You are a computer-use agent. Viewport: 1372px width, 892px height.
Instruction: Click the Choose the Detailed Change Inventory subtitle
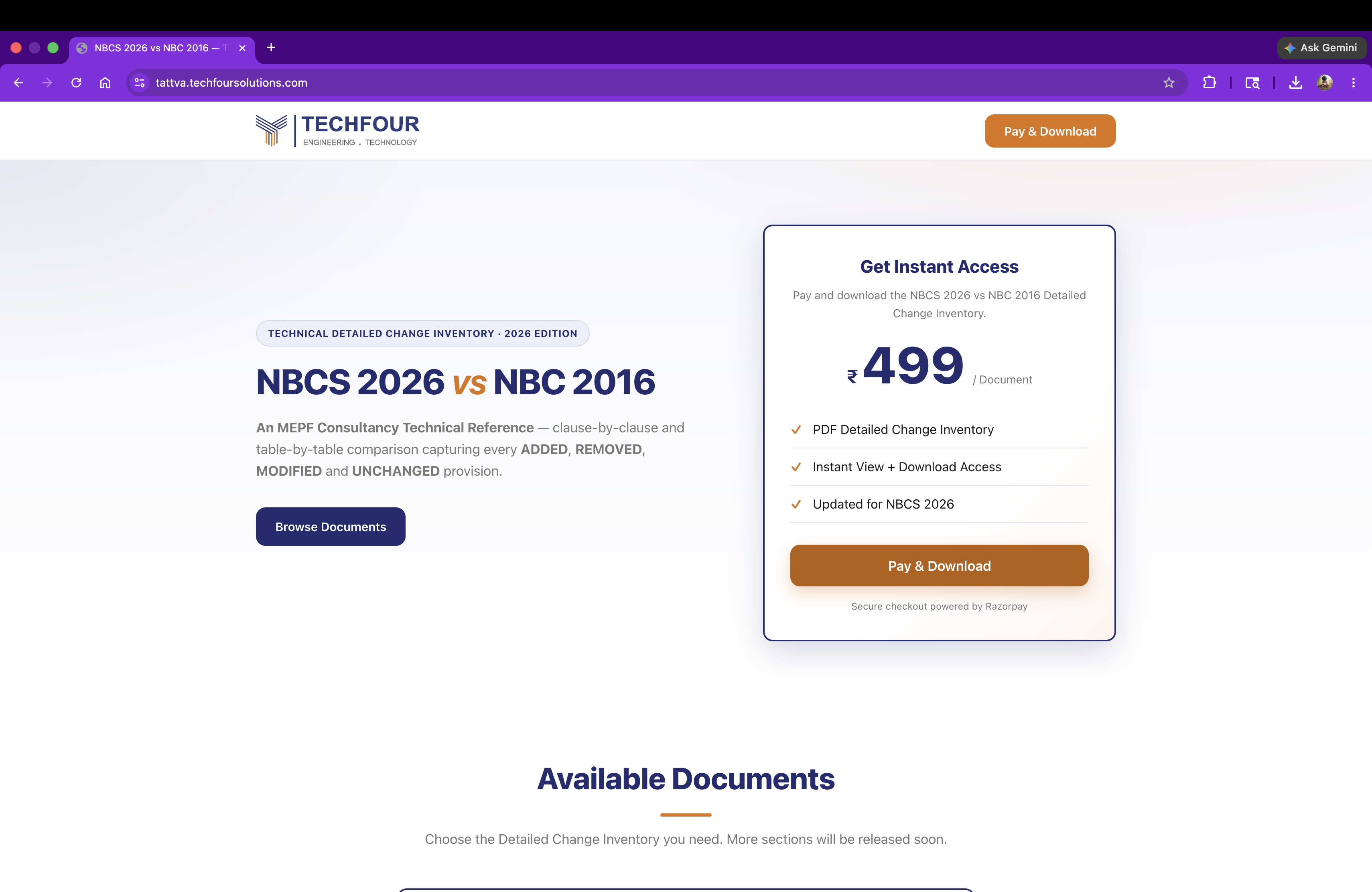pos(686,839)
